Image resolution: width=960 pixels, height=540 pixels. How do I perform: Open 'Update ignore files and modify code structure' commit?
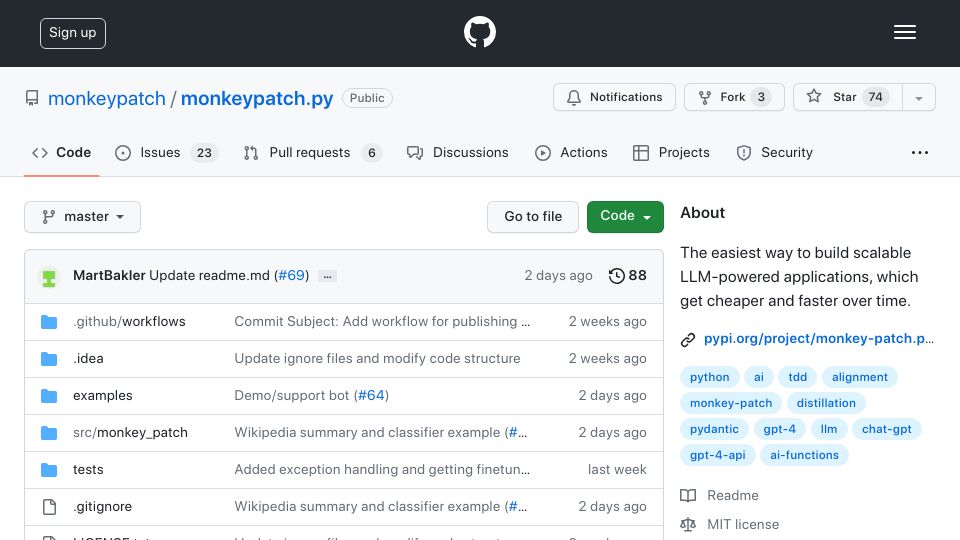pos(377,359)
